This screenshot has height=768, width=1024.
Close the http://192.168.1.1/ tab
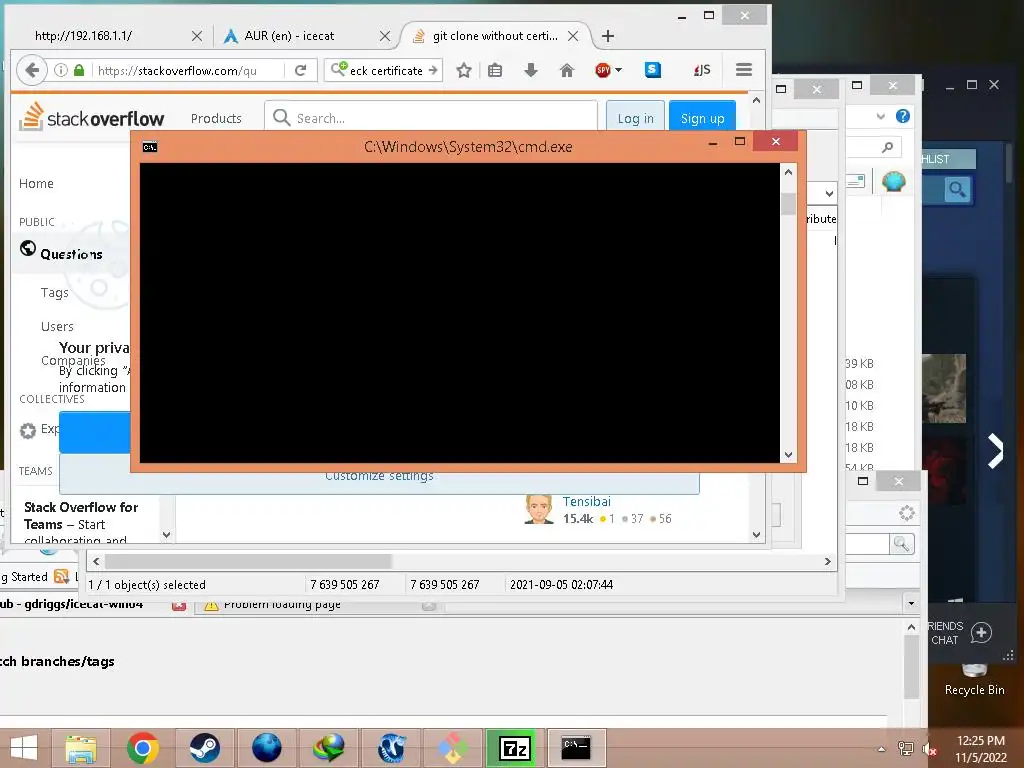click(x=197, y=36)
